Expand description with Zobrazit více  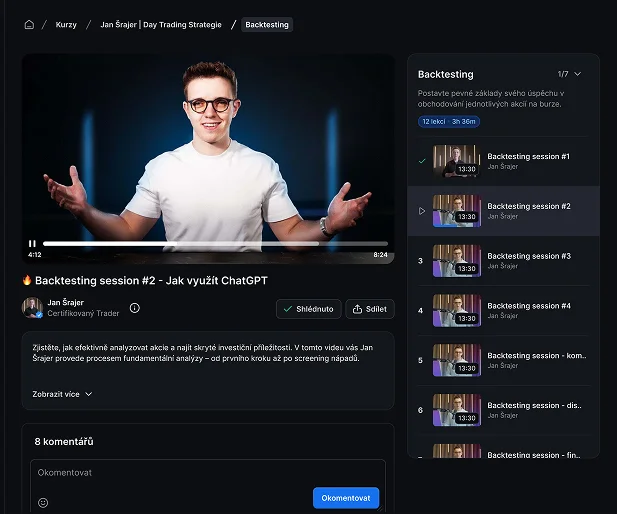coord(62,394)
